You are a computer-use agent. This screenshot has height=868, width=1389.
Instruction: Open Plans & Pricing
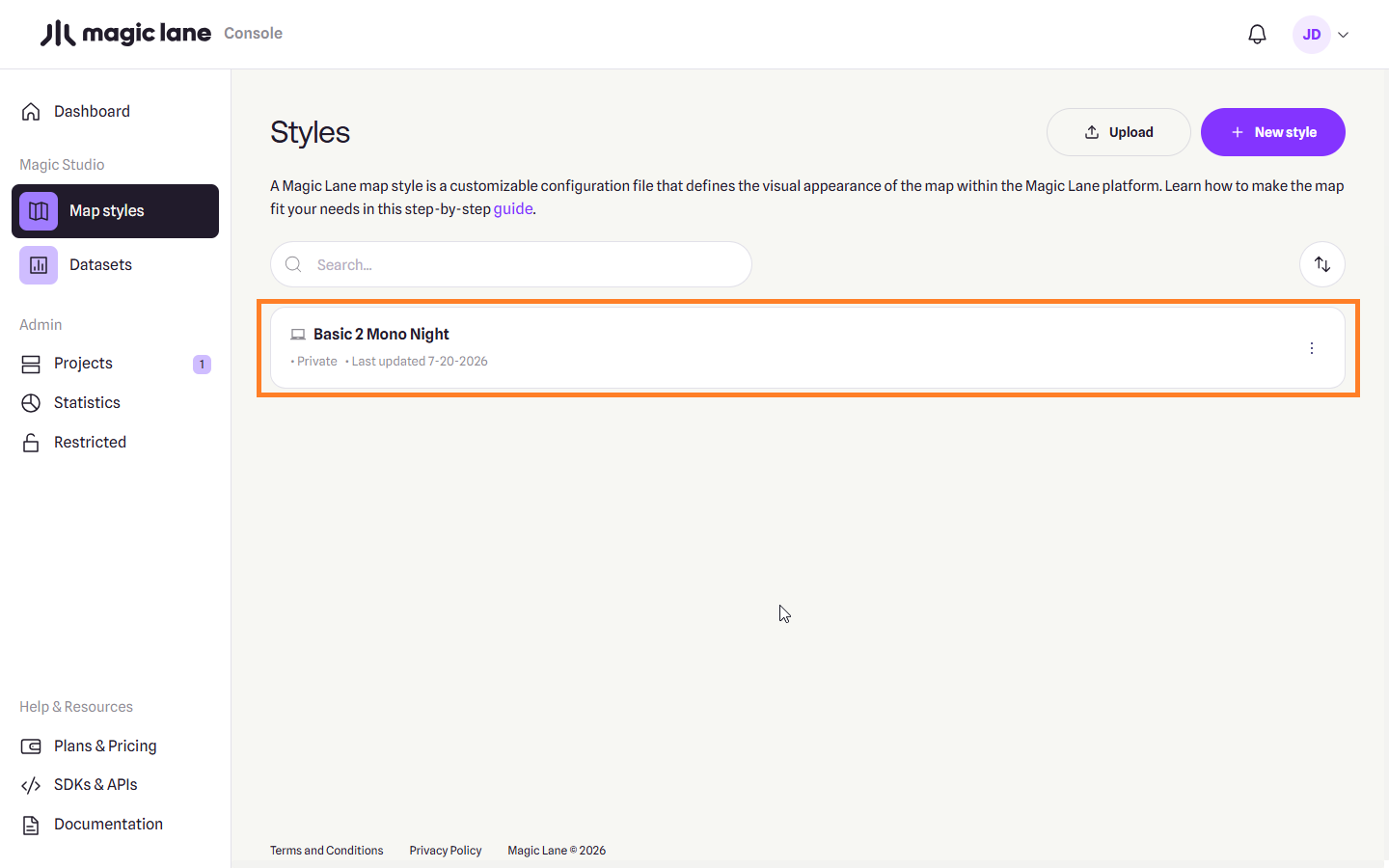coord(105,746)
